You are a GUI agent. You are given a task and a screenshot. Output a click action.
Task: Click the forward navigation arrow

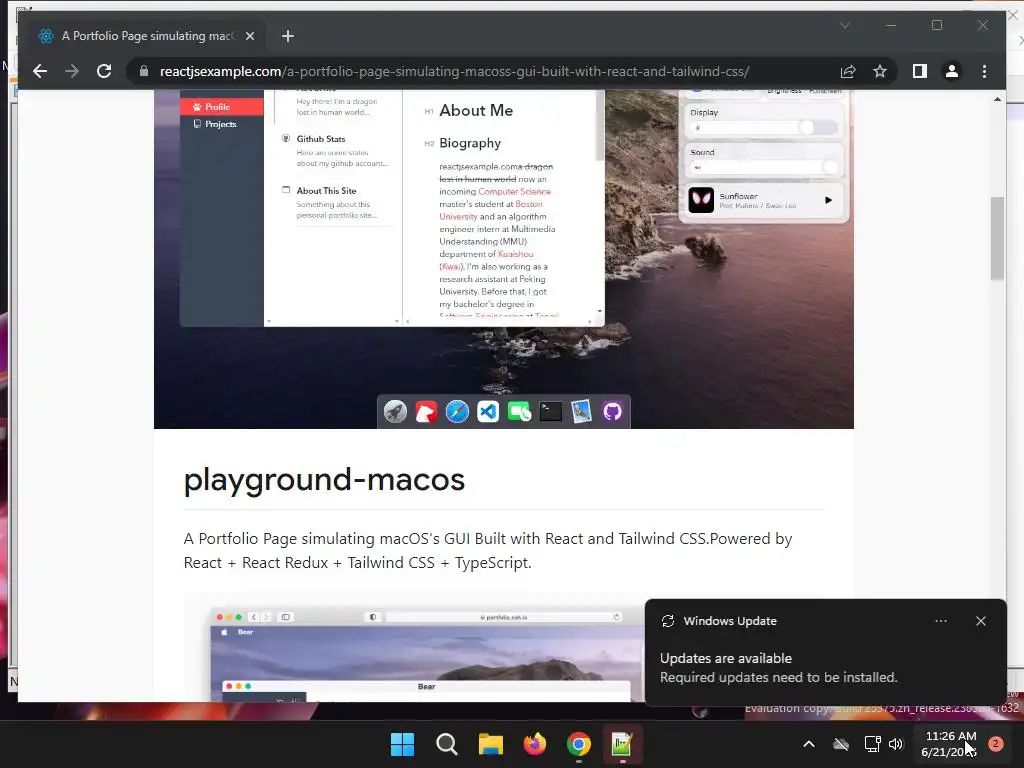[x=72, y=71]
